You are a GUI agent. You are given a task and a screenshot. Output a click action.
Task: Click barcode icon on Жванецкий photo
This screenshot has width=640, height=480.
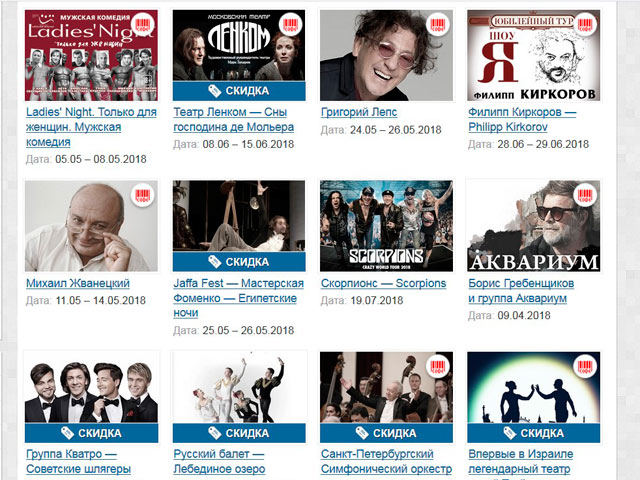142,196
